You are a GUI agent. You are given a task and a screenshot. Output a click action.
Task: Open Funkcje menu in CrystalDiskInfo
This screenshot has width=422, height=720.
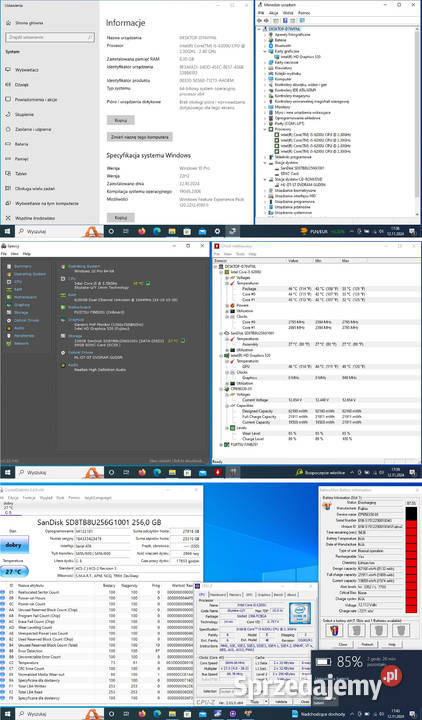[29, 498]
